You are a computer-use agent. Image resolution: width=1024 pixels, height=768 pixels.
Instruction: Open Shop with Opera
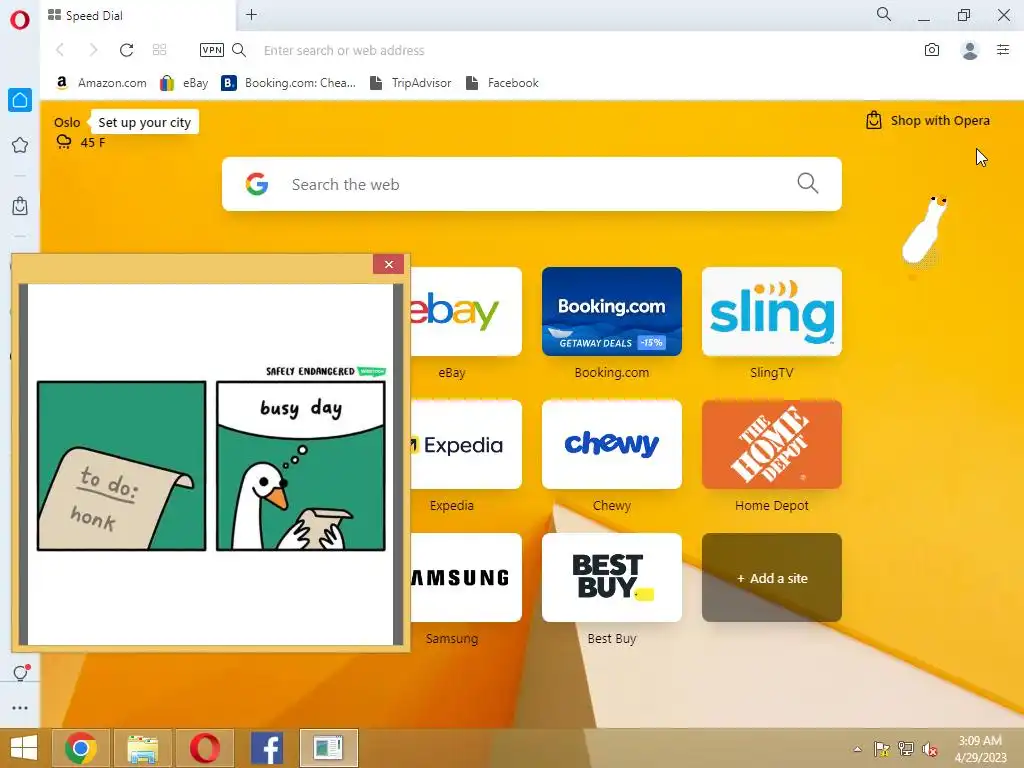(927, 120)
